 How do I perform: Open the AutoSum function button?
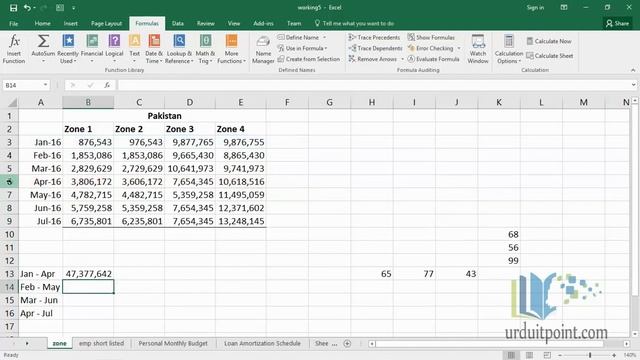pyautogui.click(x=43, y=49)
